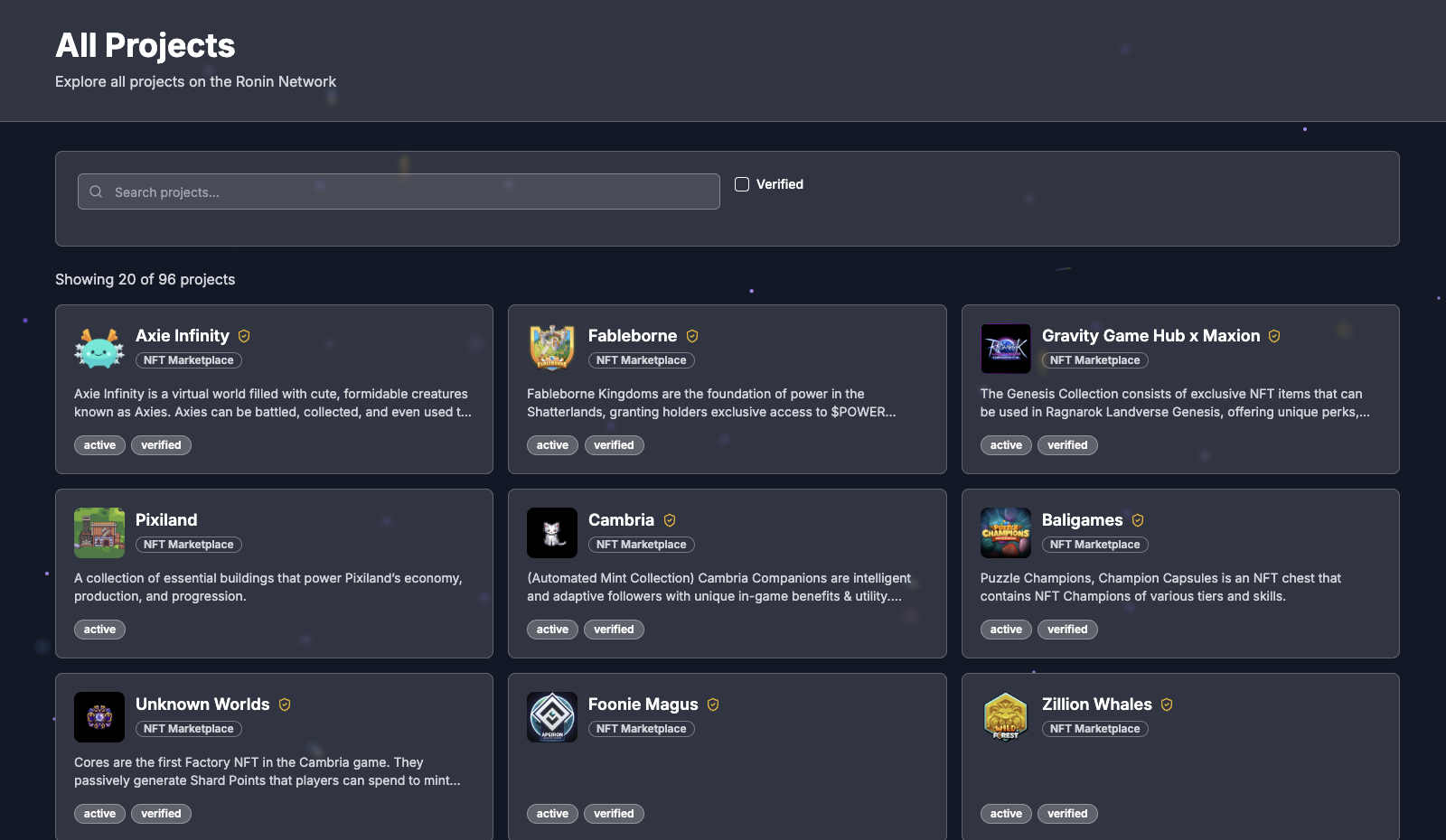1446x840 pixels.
Task: Select the Cambria cat logo
Action: click(552, 533)
